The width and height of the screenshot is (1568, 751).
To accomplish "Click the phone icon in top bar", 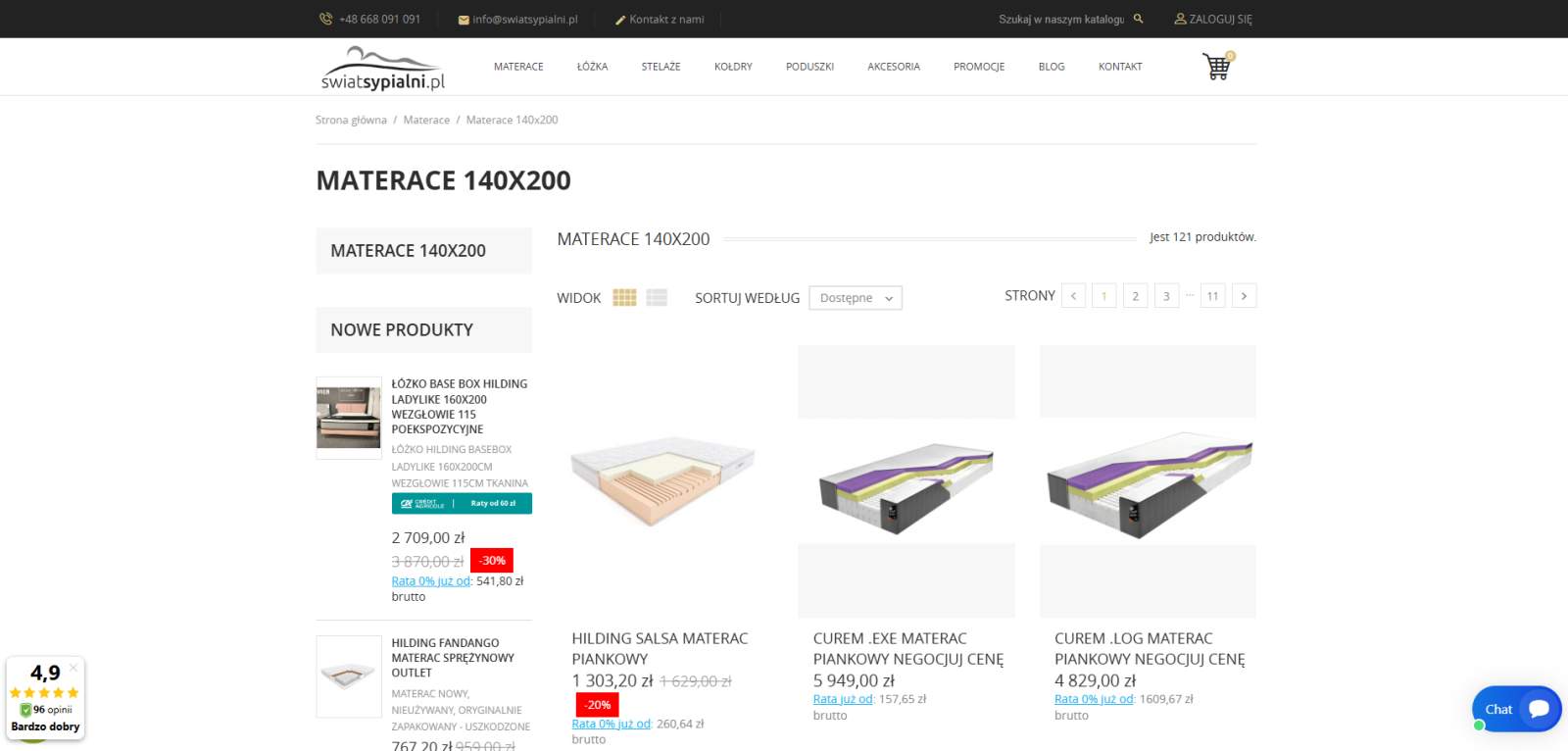I will 325,19.
